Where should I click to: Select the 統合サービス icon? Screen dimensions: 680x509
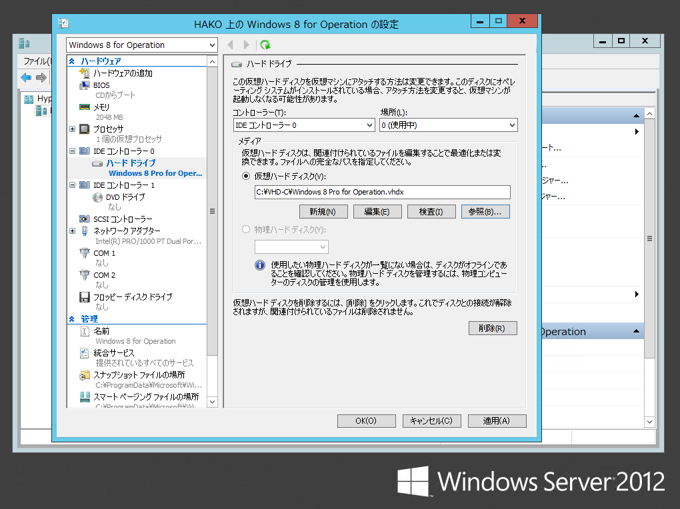tap(85, 353)
